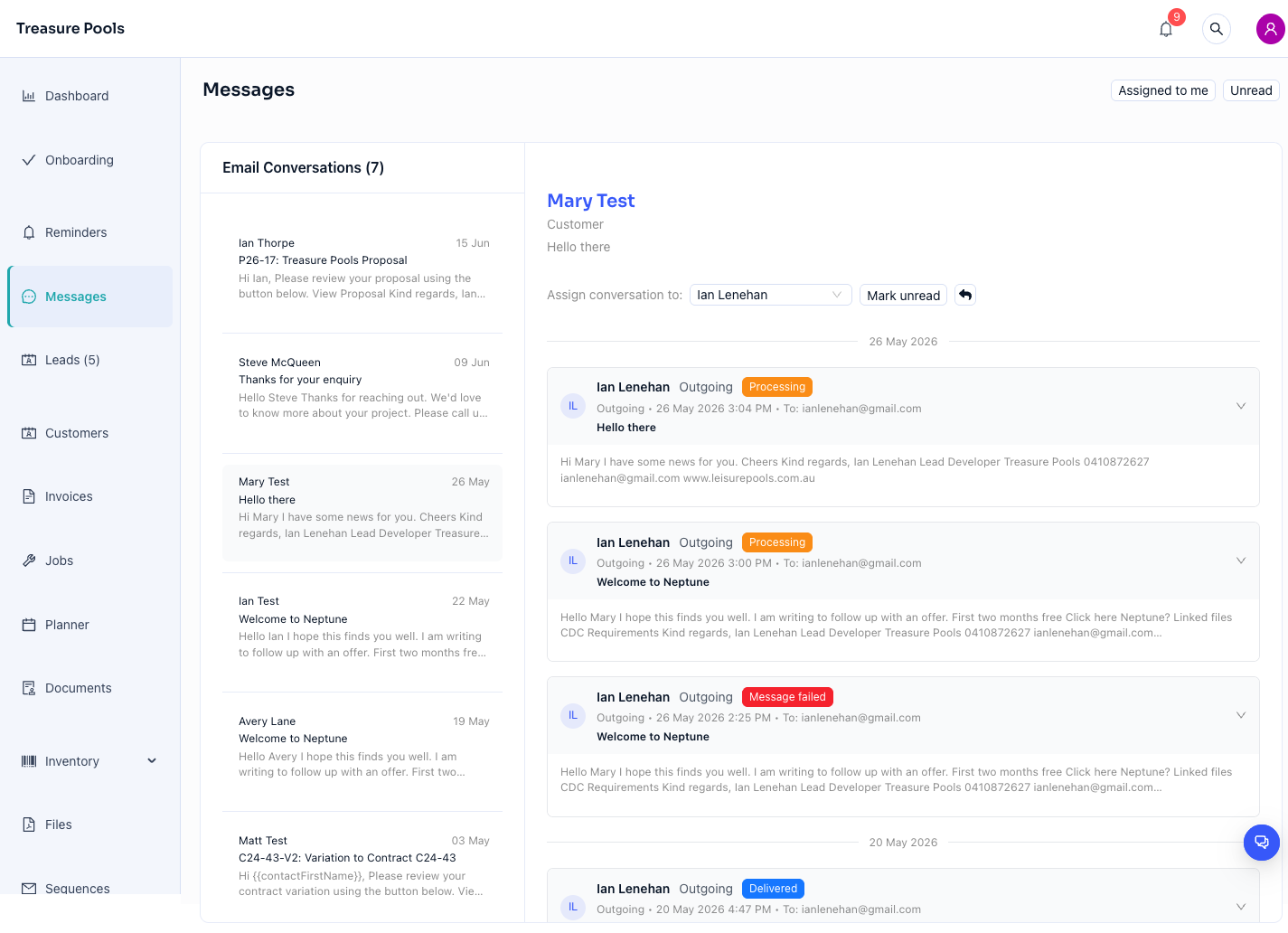
Task: Click the Customers sidebar icon
Action: [x=29, y=433]
